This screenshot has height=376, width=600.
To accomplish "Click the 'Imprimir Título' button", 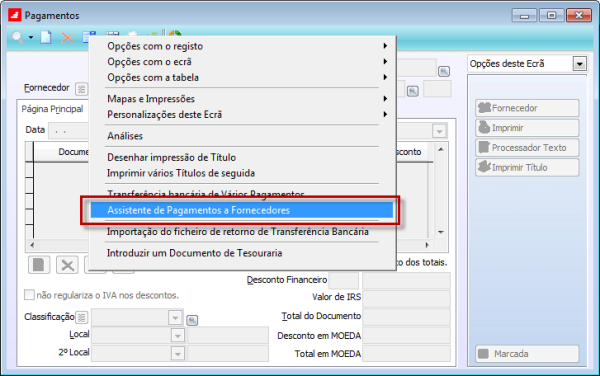I will pos(527,168).
